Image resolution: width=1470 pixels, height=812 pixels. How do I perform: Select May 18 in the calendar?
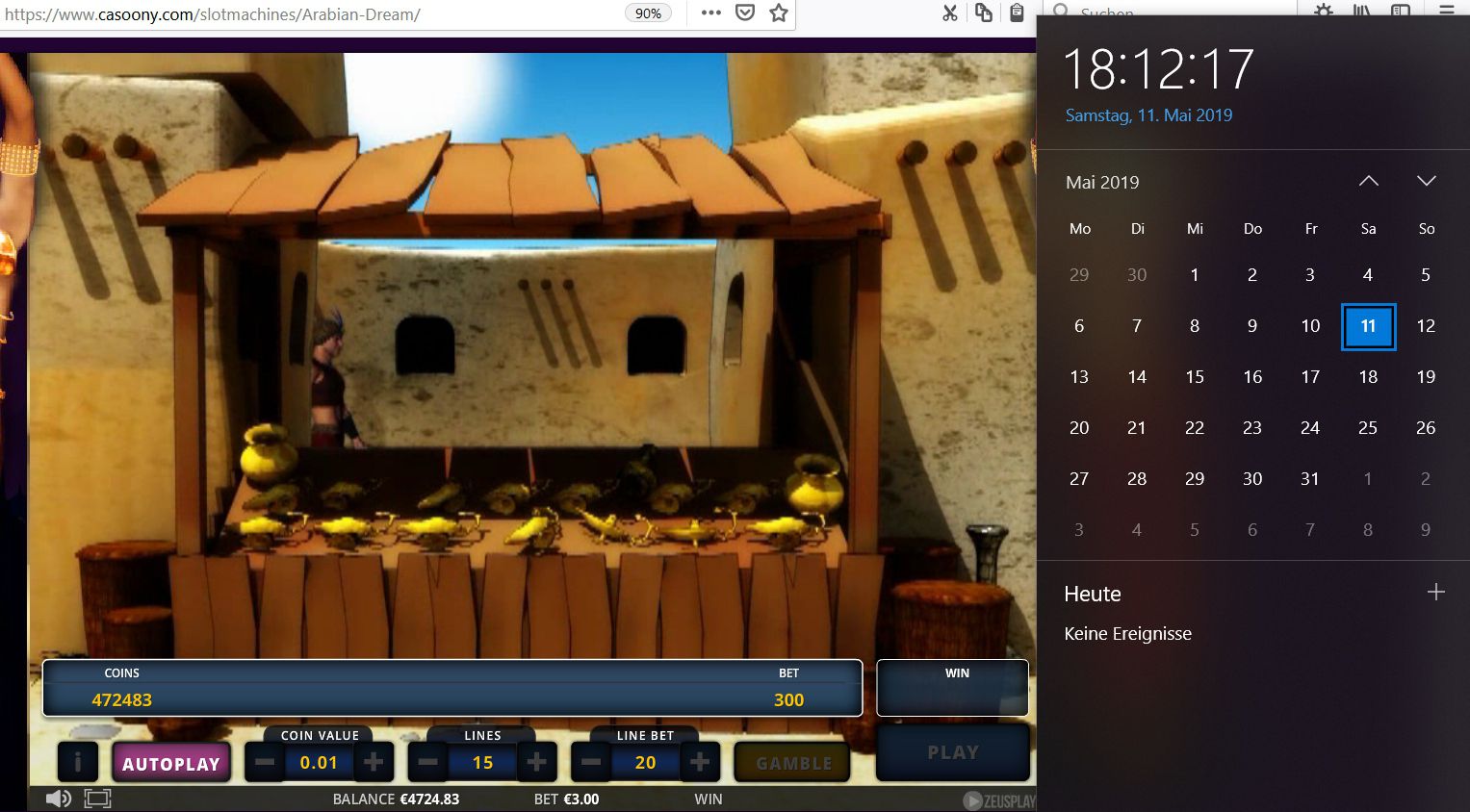click(x=1368, y=377)
